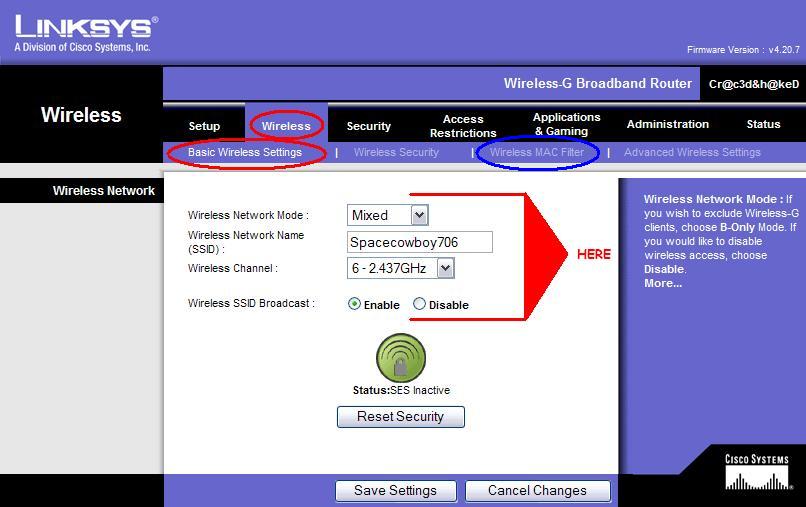Open the More... help link
This screenshot has width=806, height=507.
663,283
